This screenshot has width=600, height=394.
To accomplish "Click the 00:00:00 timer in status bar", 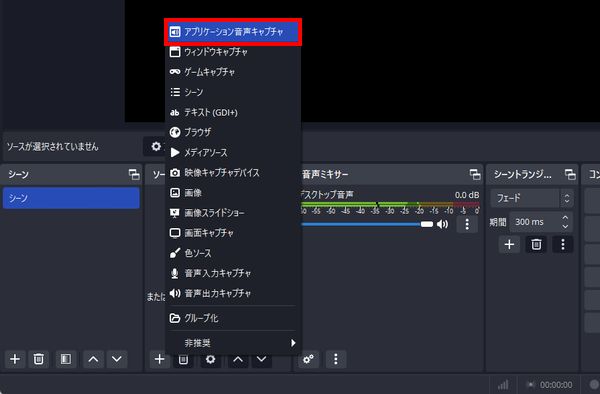I will (556, 385).
